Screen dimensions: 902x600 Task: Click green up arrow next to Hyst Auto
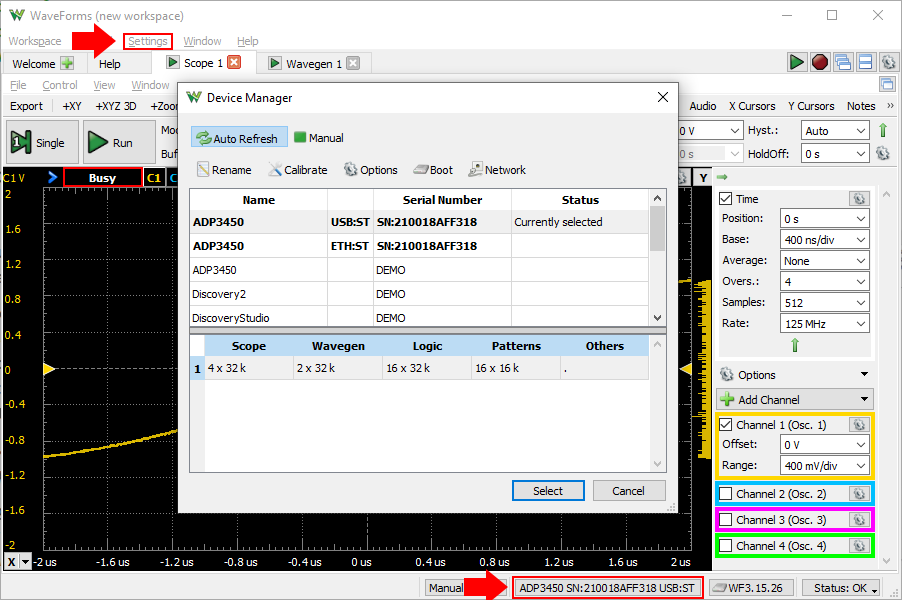pyautogui.click(x=883, y=130)
